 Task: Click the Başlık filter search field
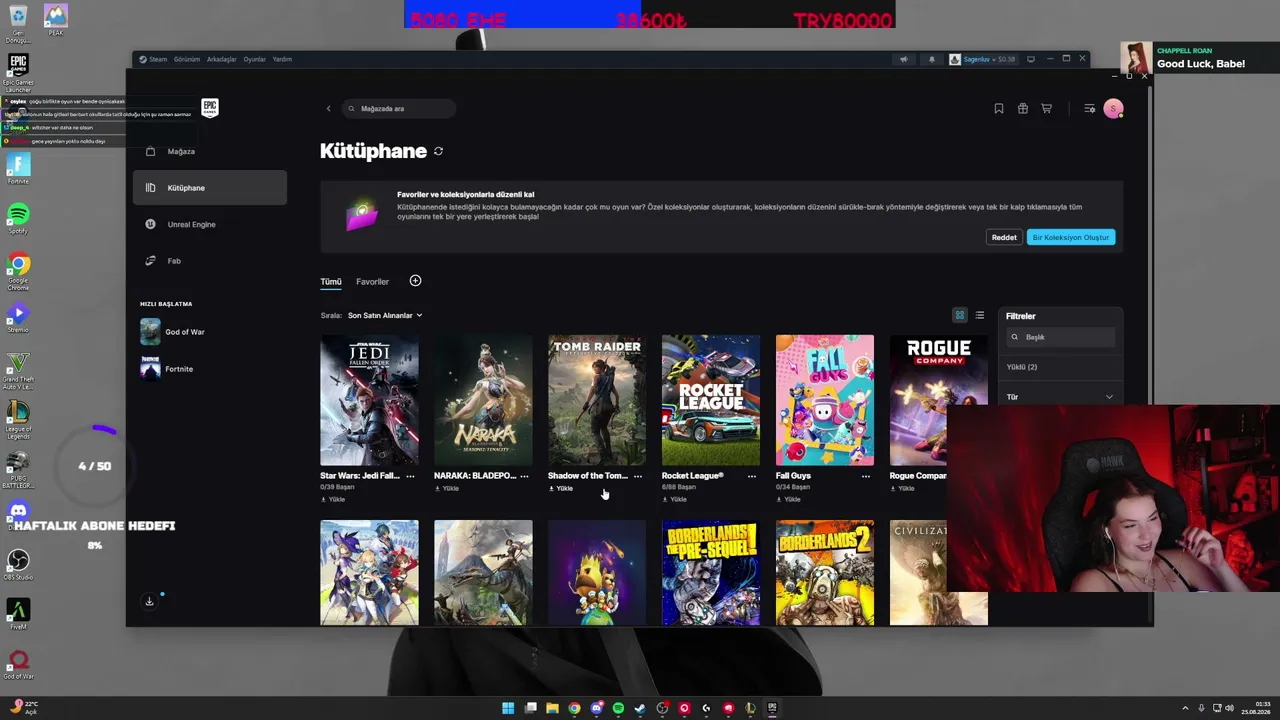click(1060, 337)
